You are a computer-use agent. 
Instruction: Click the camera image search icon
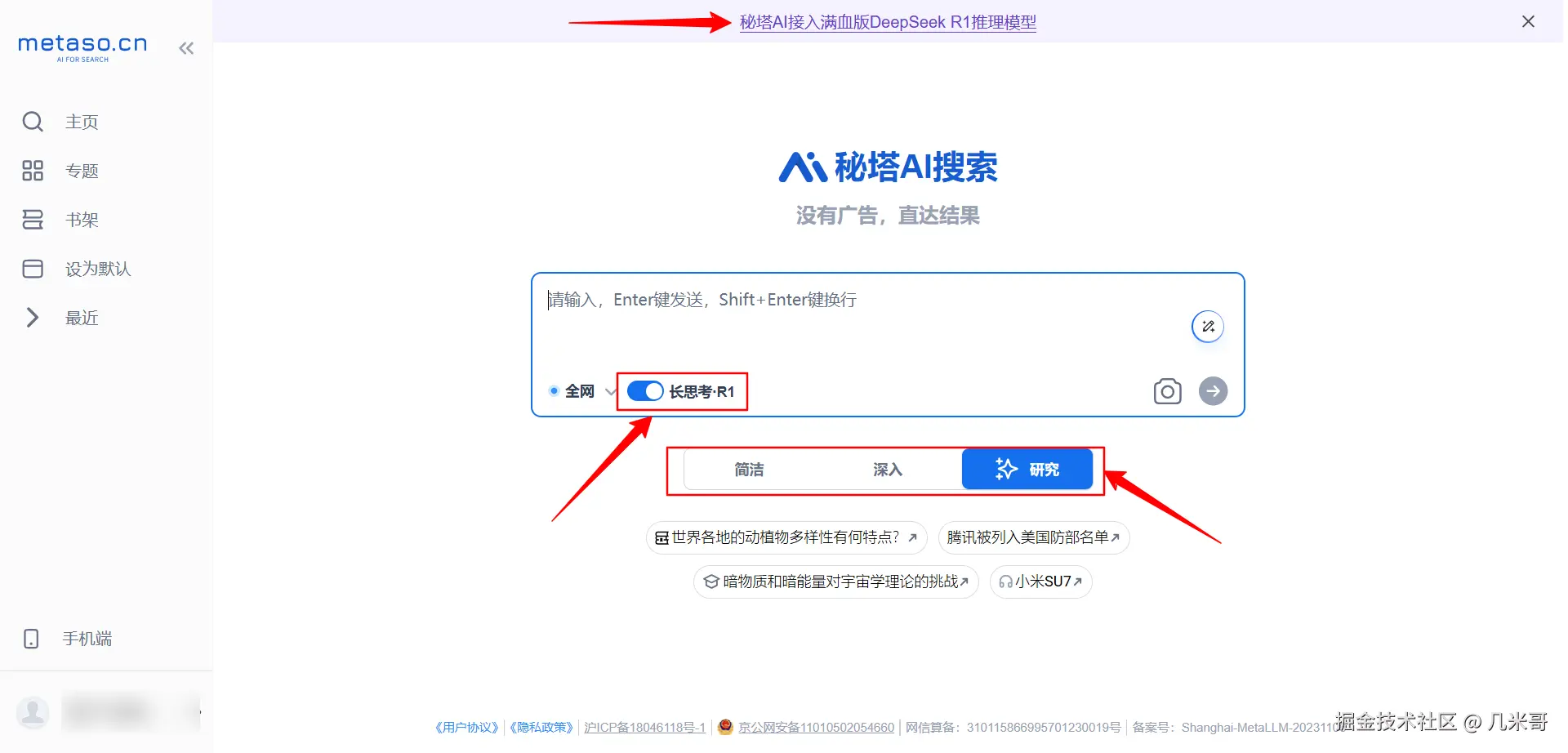tap(1167, 391)
